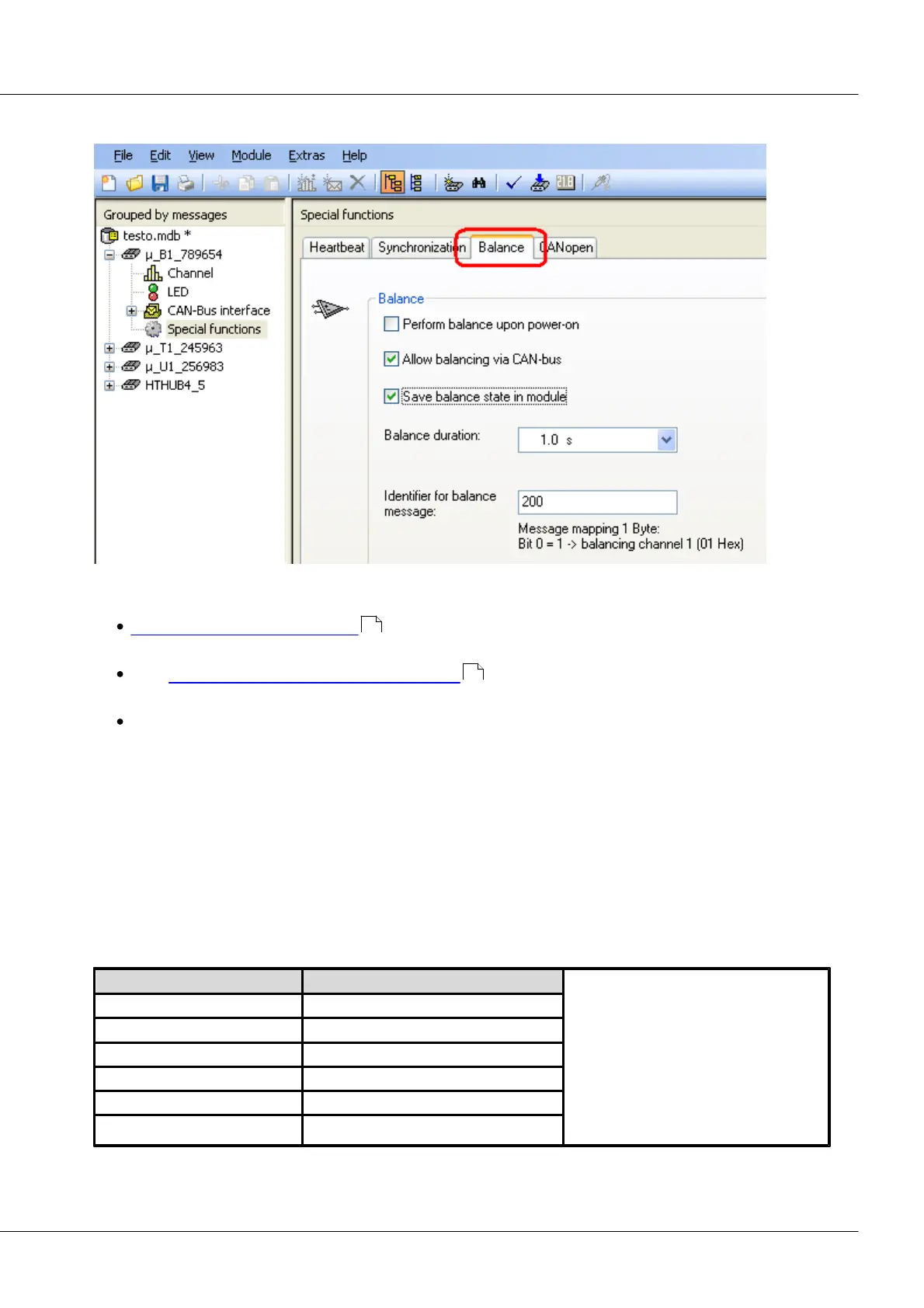Click the Open folder icon
Screen dimensions: 924x1308
pos(134,183)
